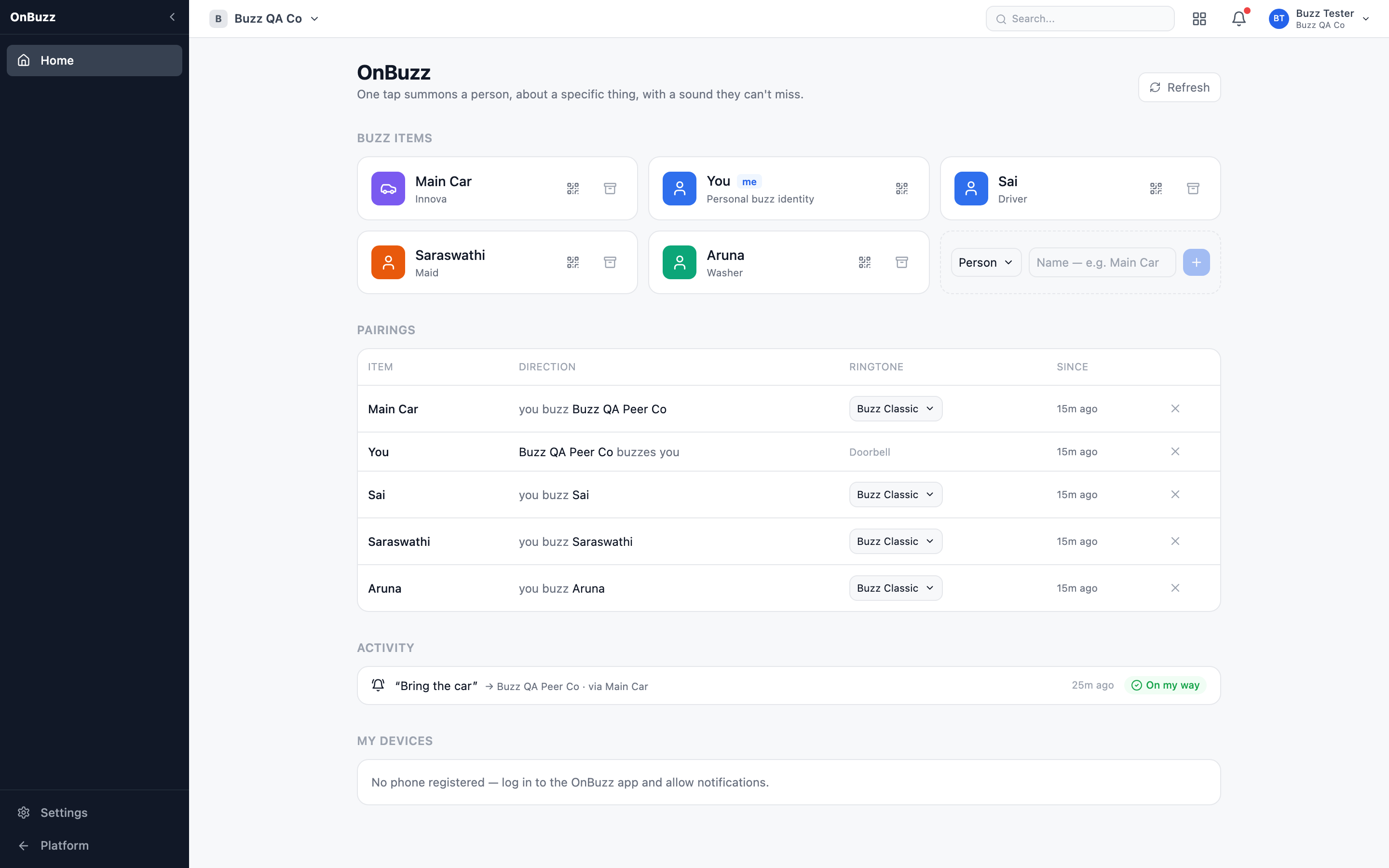Image resolution: width=1389 pixels, height=868 pixels.
Task: Open Saraswathi ringtone dropdown
Action: (x=896, y=542)
